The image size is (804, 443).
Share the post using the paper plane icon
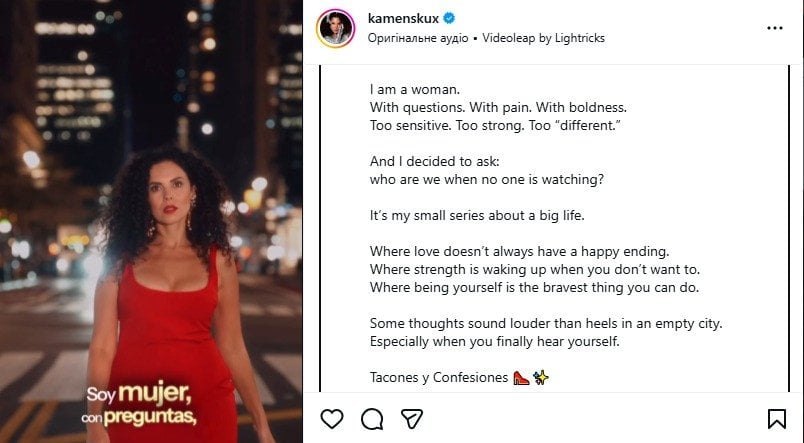pos(411,418)
